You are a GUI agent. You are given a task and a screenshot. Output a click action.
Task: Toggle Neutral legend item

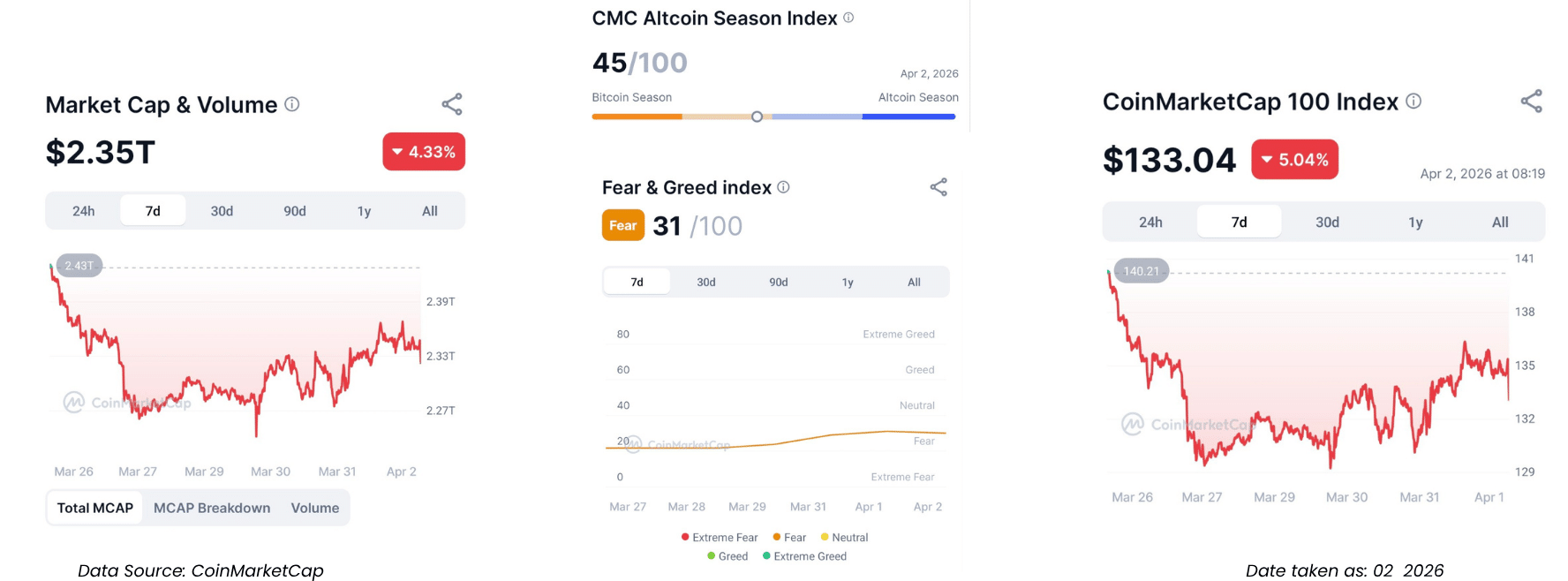click(x=844, y=537)
